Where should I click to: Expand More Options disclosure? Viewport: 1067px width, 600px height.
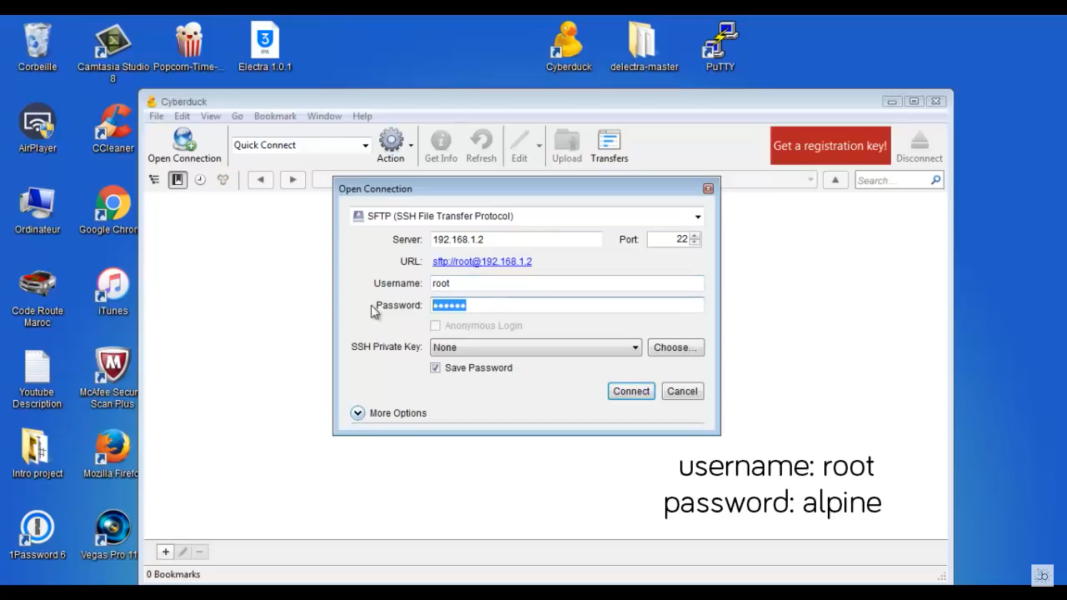(x=358, y=413)
